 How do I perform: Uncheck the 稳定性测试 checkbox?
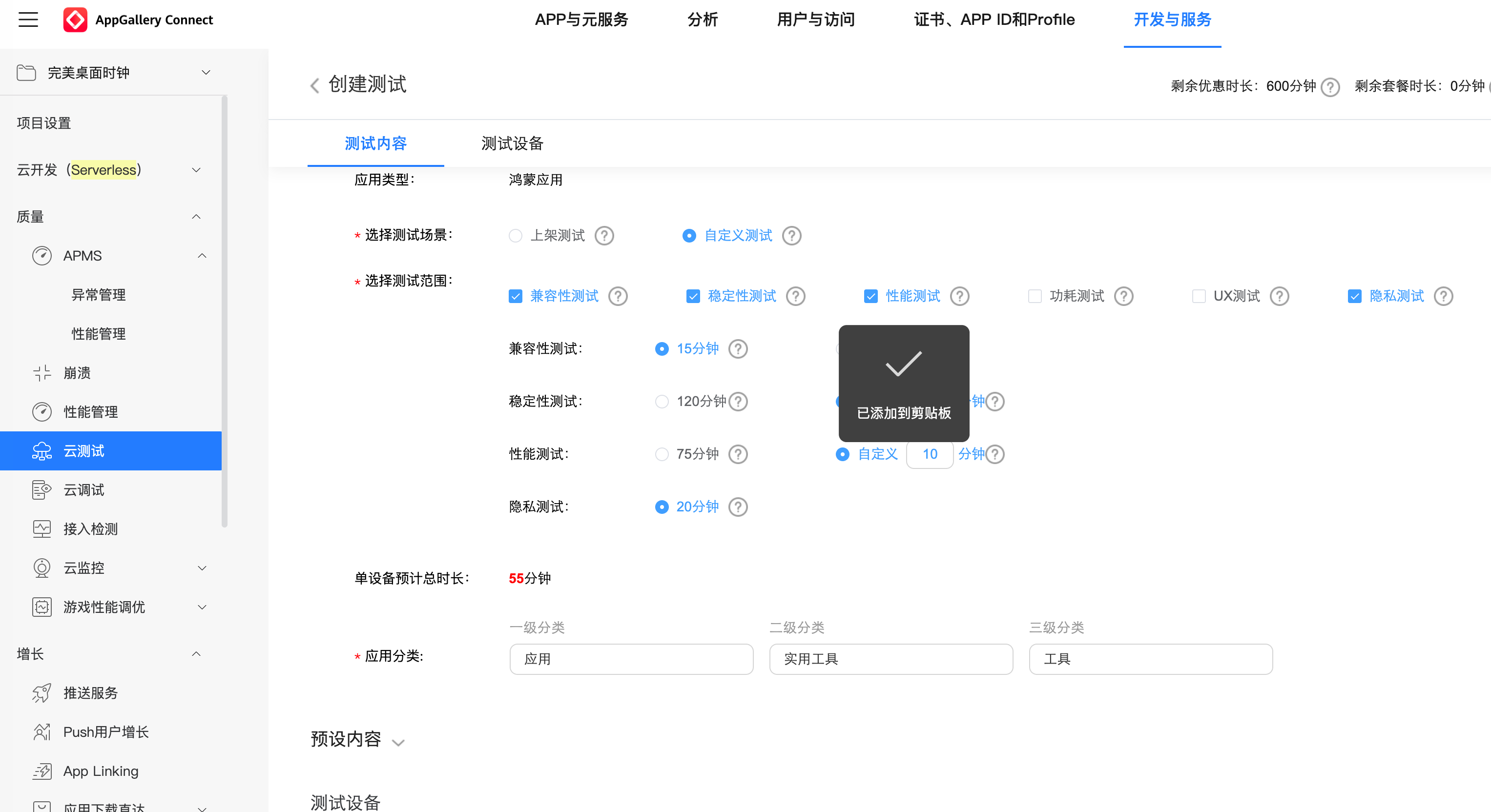click(x=693, y=296)
